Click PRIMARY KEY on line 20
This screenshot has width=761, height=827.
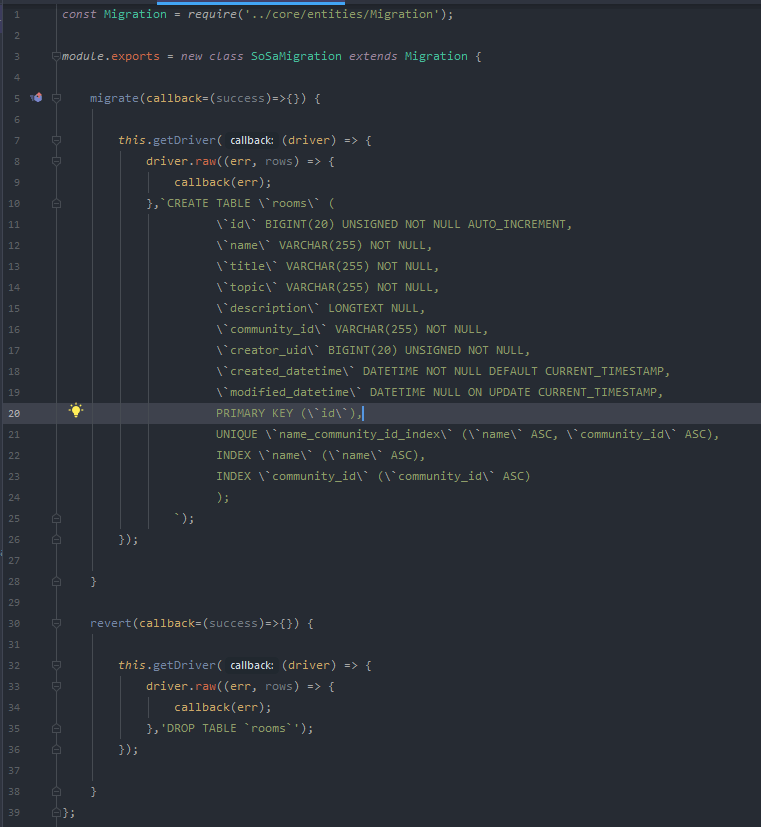pyautogui.click(x=254, y=413)
